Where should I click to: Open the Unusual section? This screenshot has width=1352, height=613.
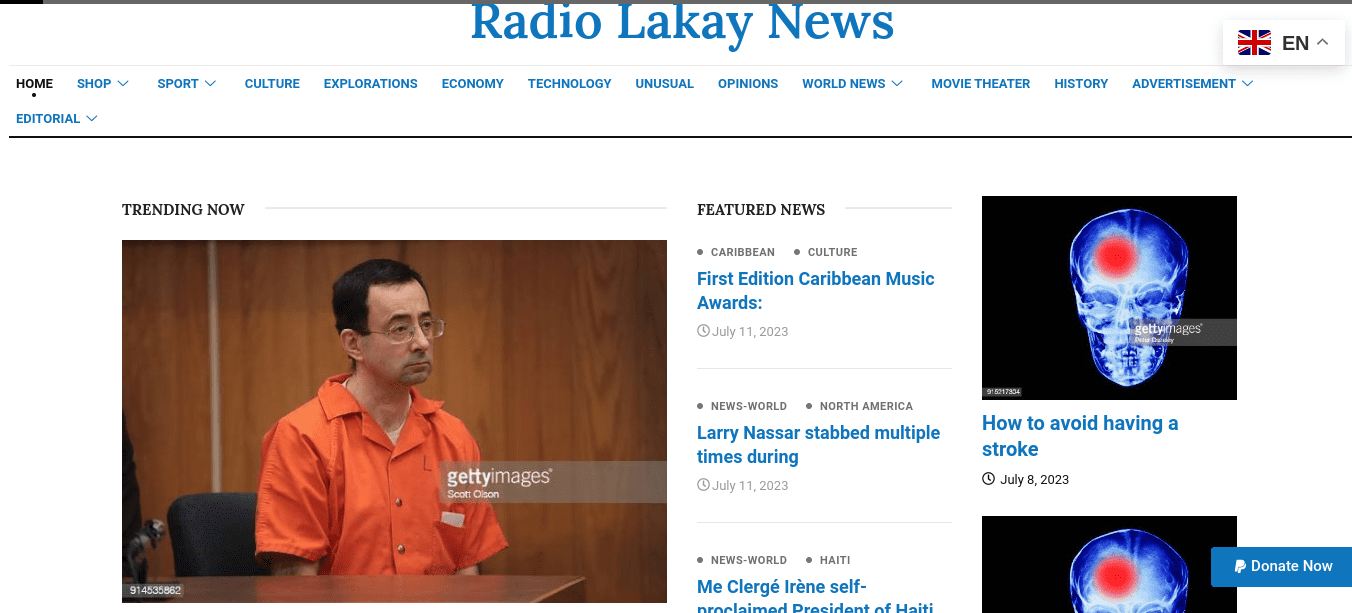(665, 84)
